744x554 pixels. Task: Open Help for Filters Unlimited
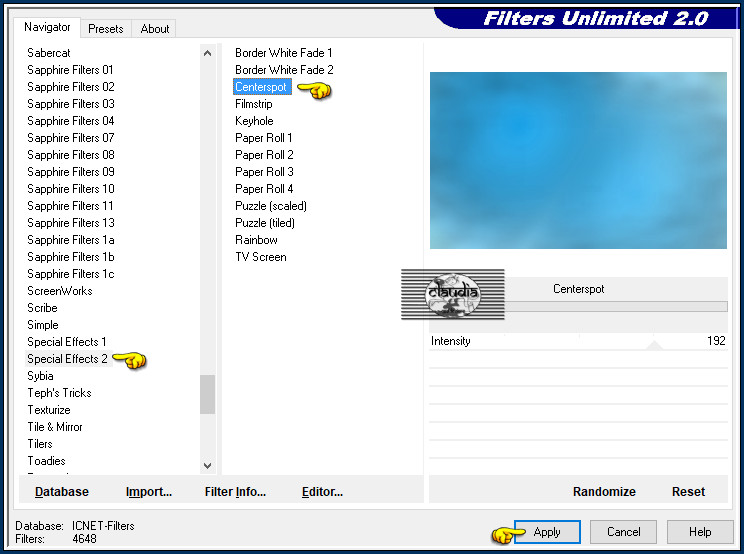coord(700,532)
